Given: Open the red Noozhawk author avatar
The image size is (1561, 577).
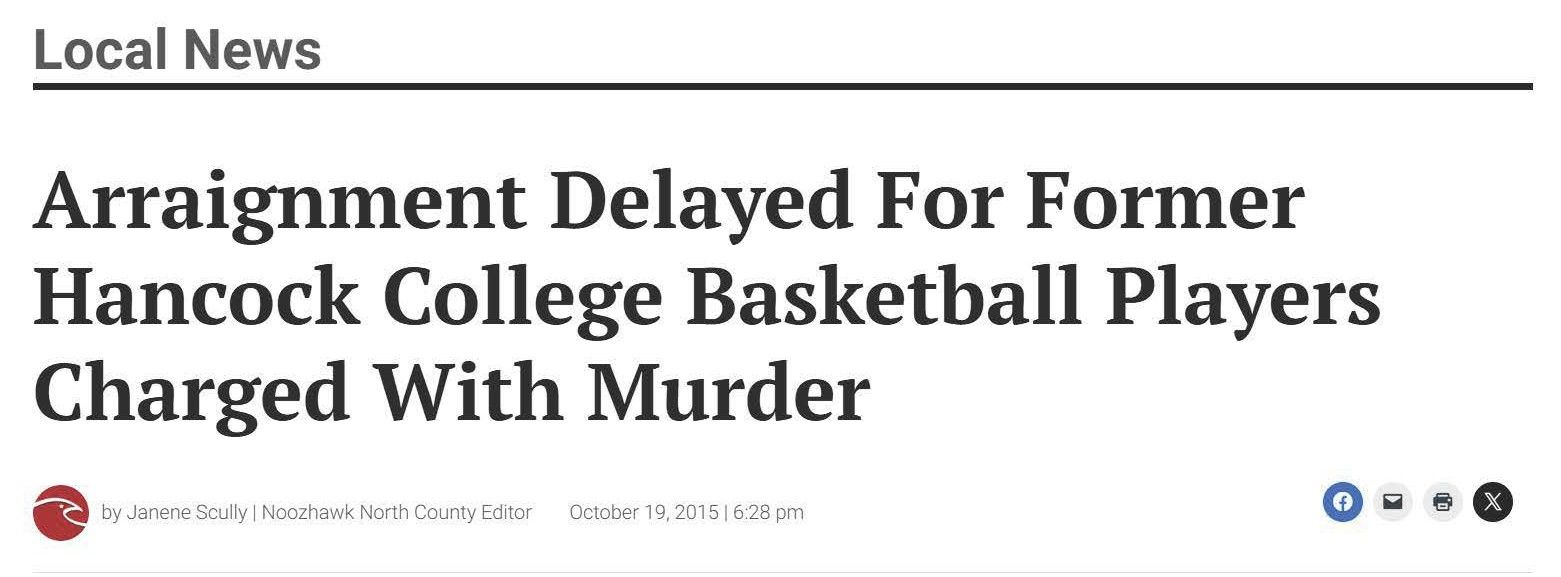Looking at the screenshot, I should point(61,512).
